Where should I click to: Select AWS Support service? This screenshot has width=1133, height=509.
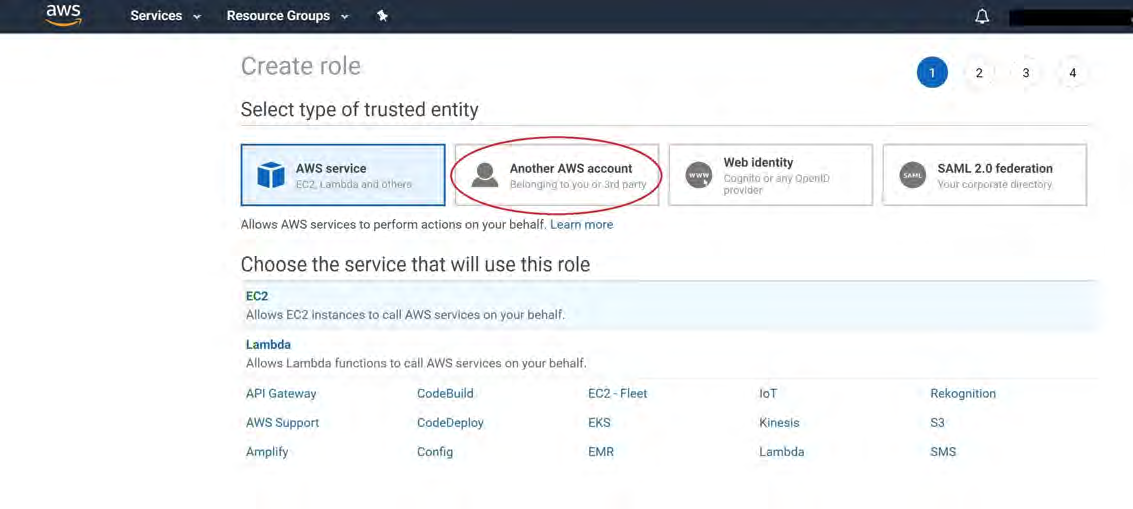pos(283,423)
